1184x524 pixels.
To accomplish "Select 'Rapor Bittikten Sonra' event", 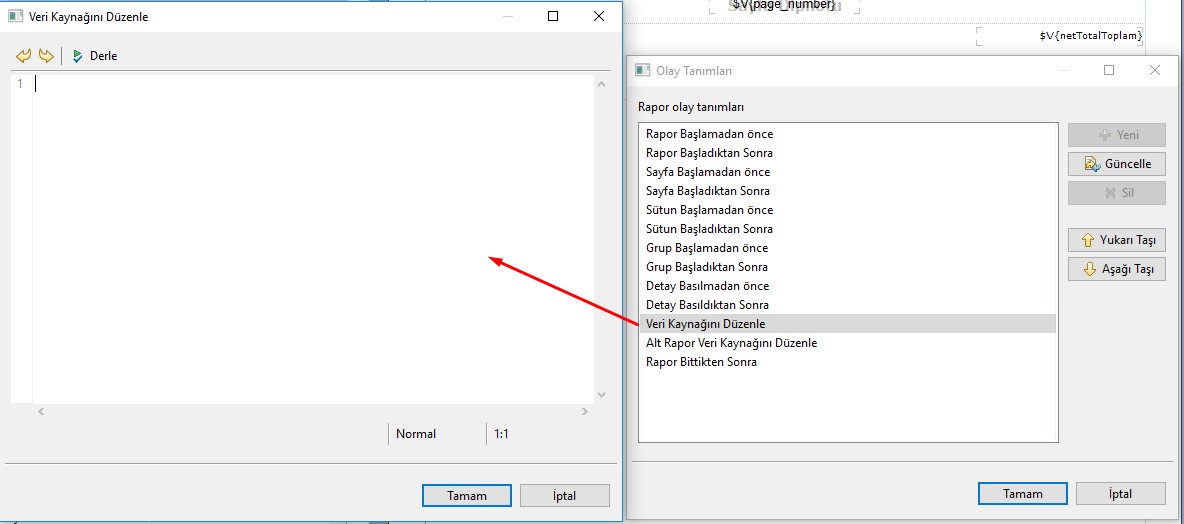I will (701, 362).
